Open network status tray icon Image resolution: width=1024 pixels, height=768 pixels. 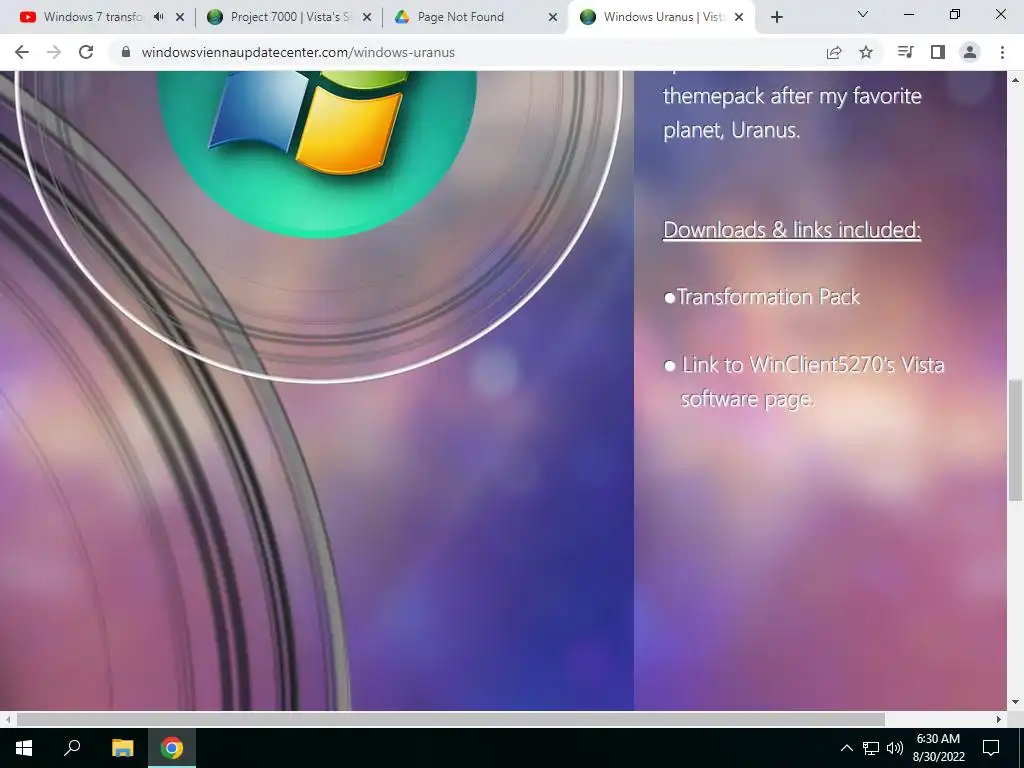871,748
